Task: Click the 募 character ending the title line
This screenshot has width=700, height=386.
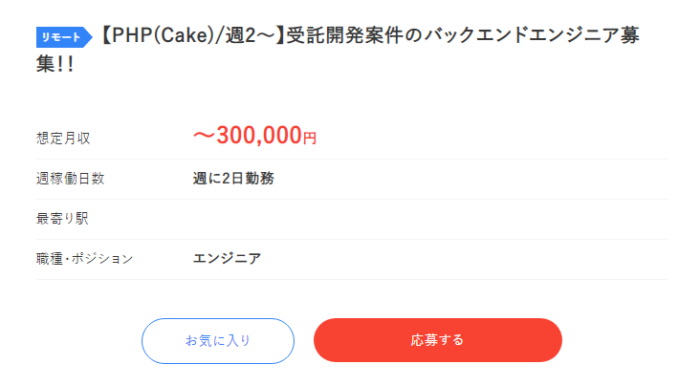Action: (629, 35)
